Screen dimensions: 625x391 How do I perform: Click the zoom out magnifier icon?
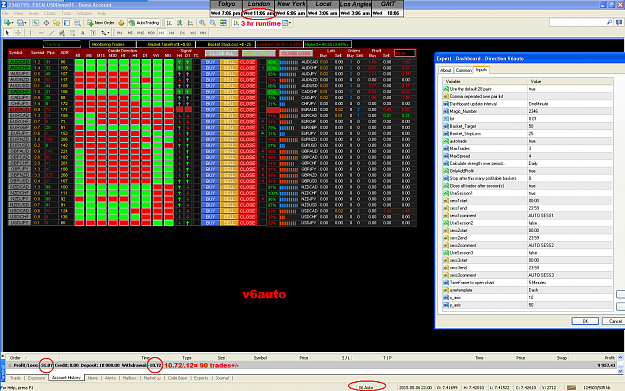(x=213, y=23)
